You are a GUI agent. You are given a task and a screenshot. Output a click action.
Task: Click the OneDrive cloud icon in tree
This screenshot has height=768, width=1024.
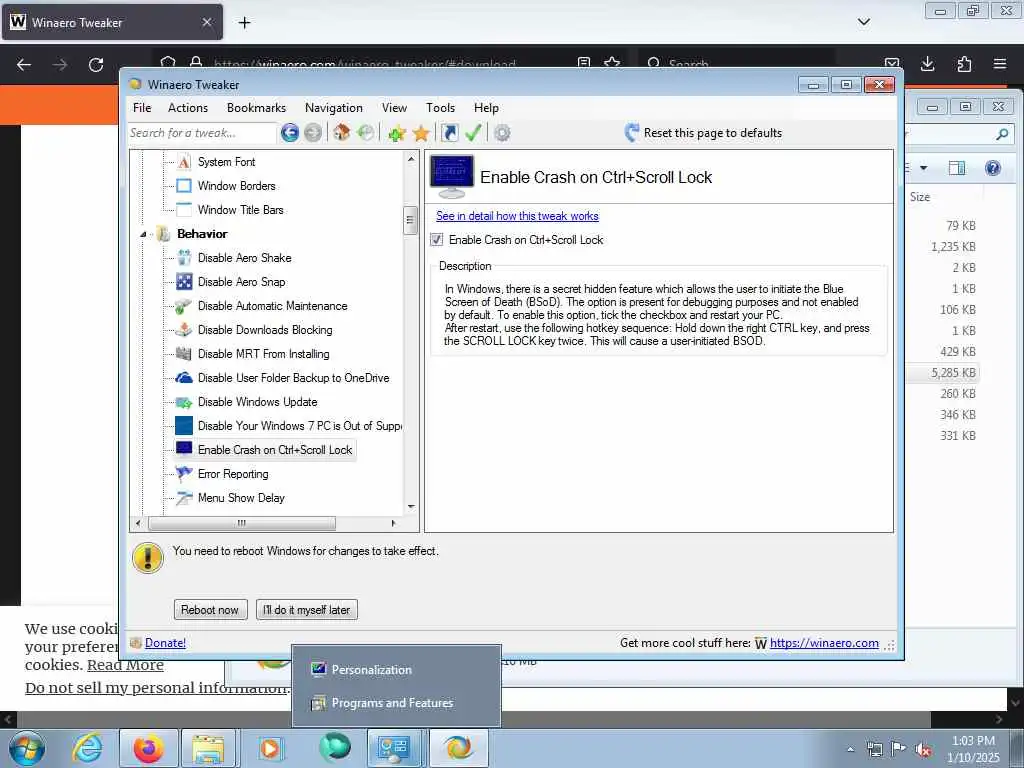point(184,378)
